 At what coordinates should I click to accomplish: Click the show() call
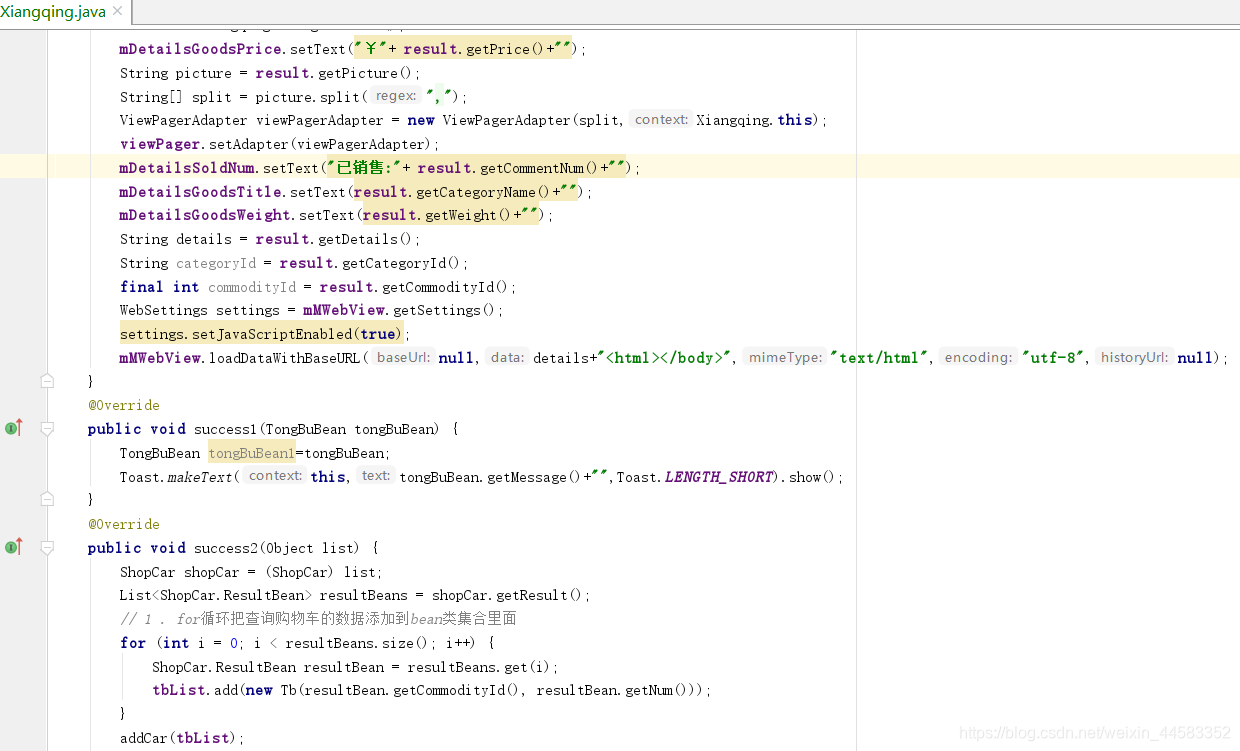coord(811,477)
